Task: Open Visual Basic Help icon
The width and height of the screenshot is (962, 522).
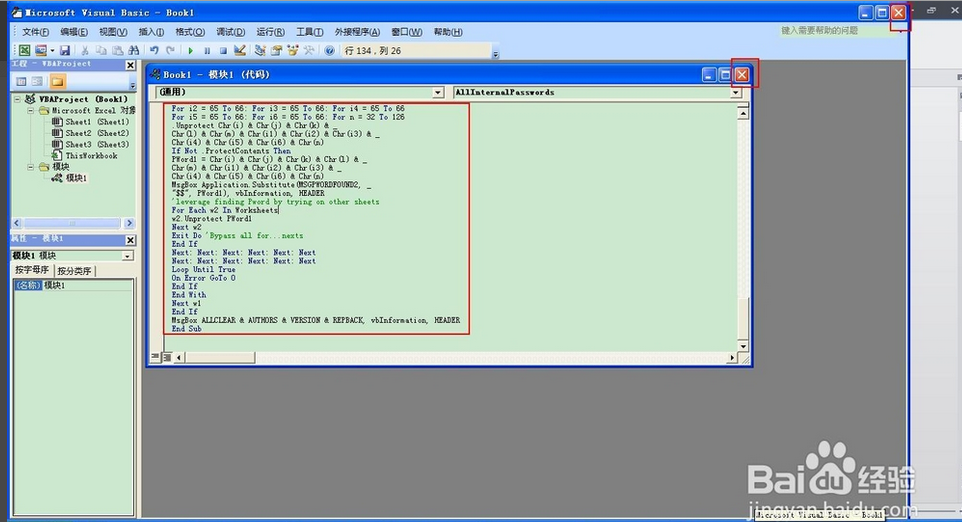Action: [x=329, y=50]
